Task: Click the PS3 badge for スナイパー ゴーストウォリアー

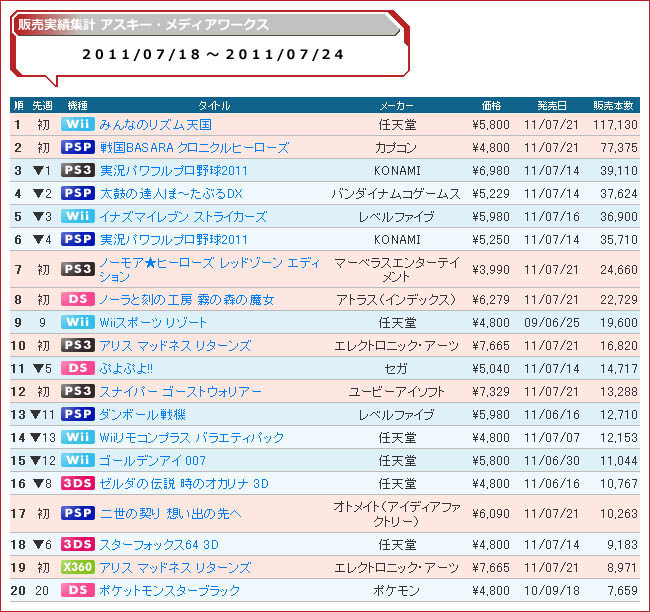Action: [x=78, y=391]
